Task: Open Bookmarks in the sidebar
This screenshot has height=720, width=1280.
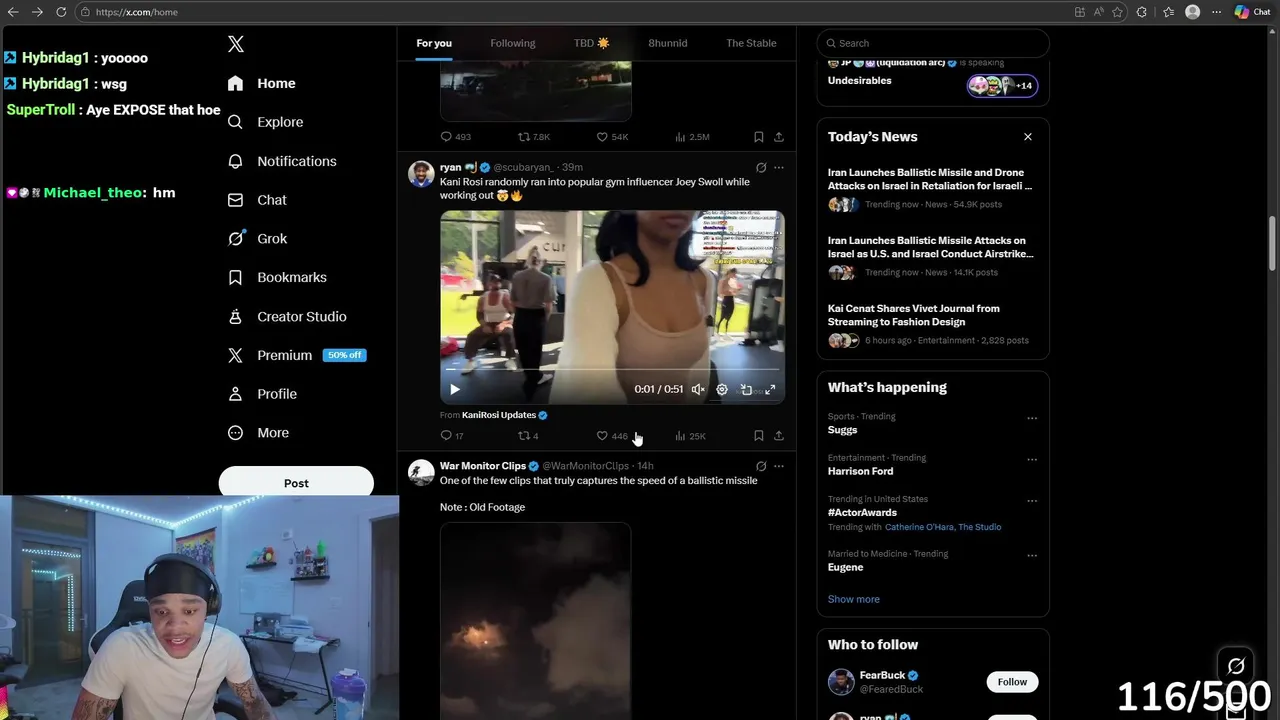Action: [277, 277]
